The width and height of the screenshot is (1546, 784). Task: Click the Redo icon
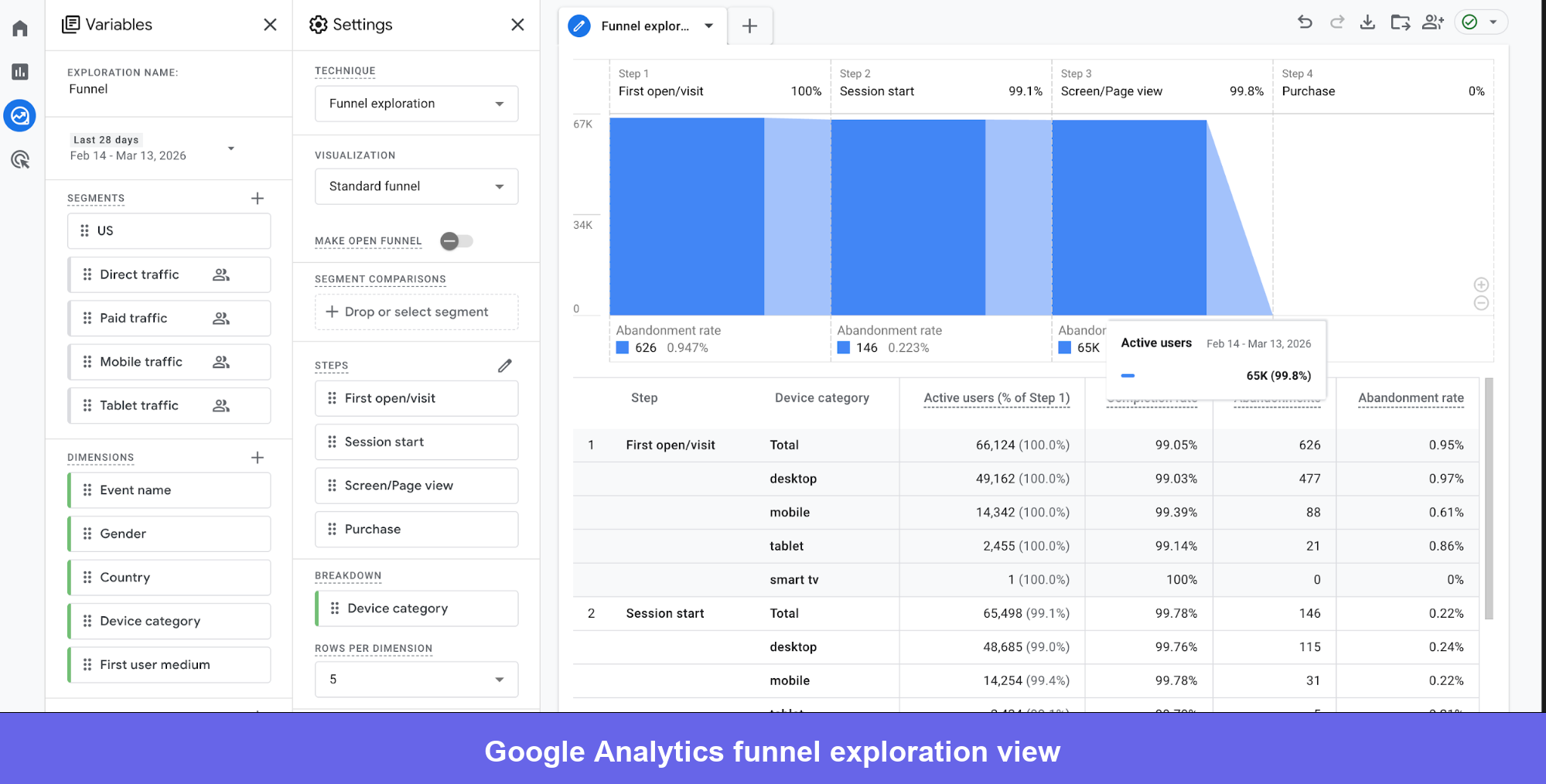tap(1336, 22)
